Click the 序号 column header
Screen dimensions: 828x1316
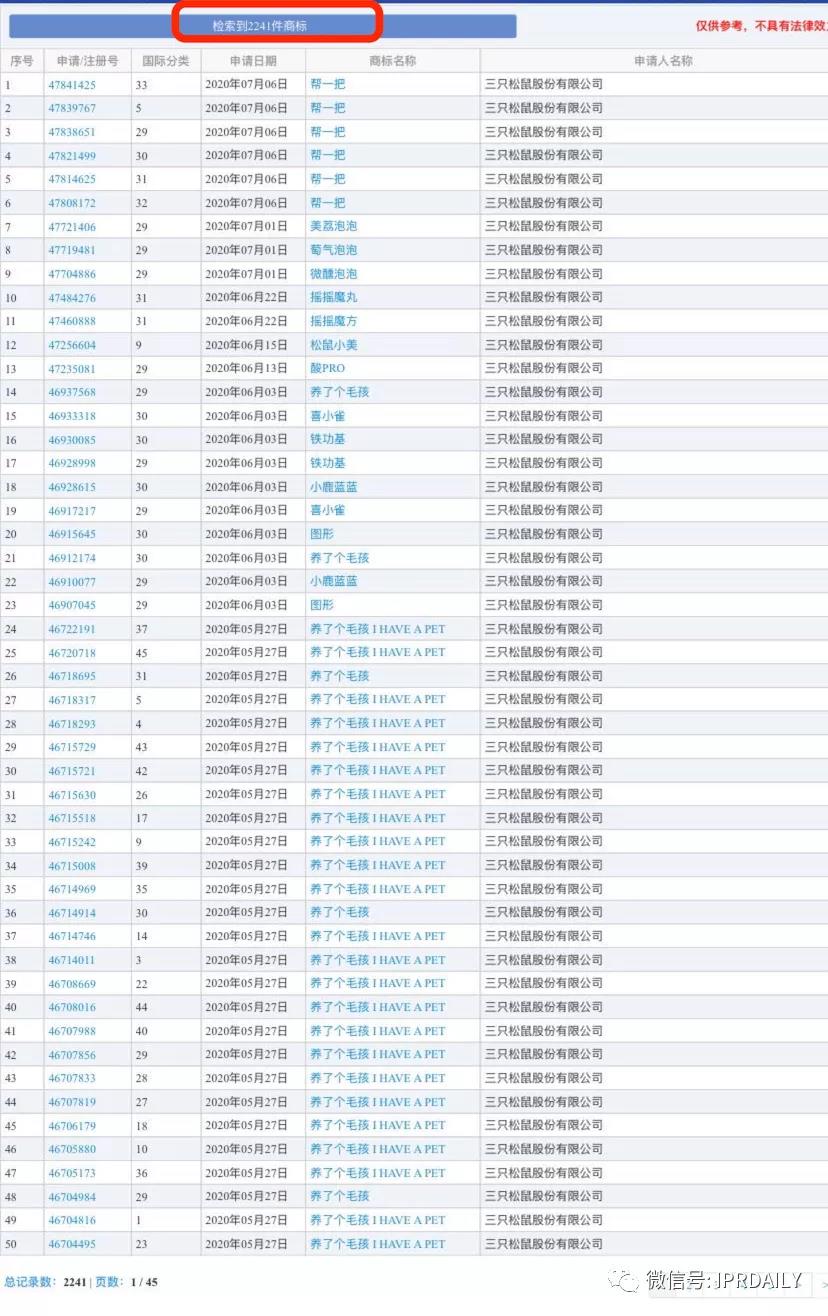[22, 61]
